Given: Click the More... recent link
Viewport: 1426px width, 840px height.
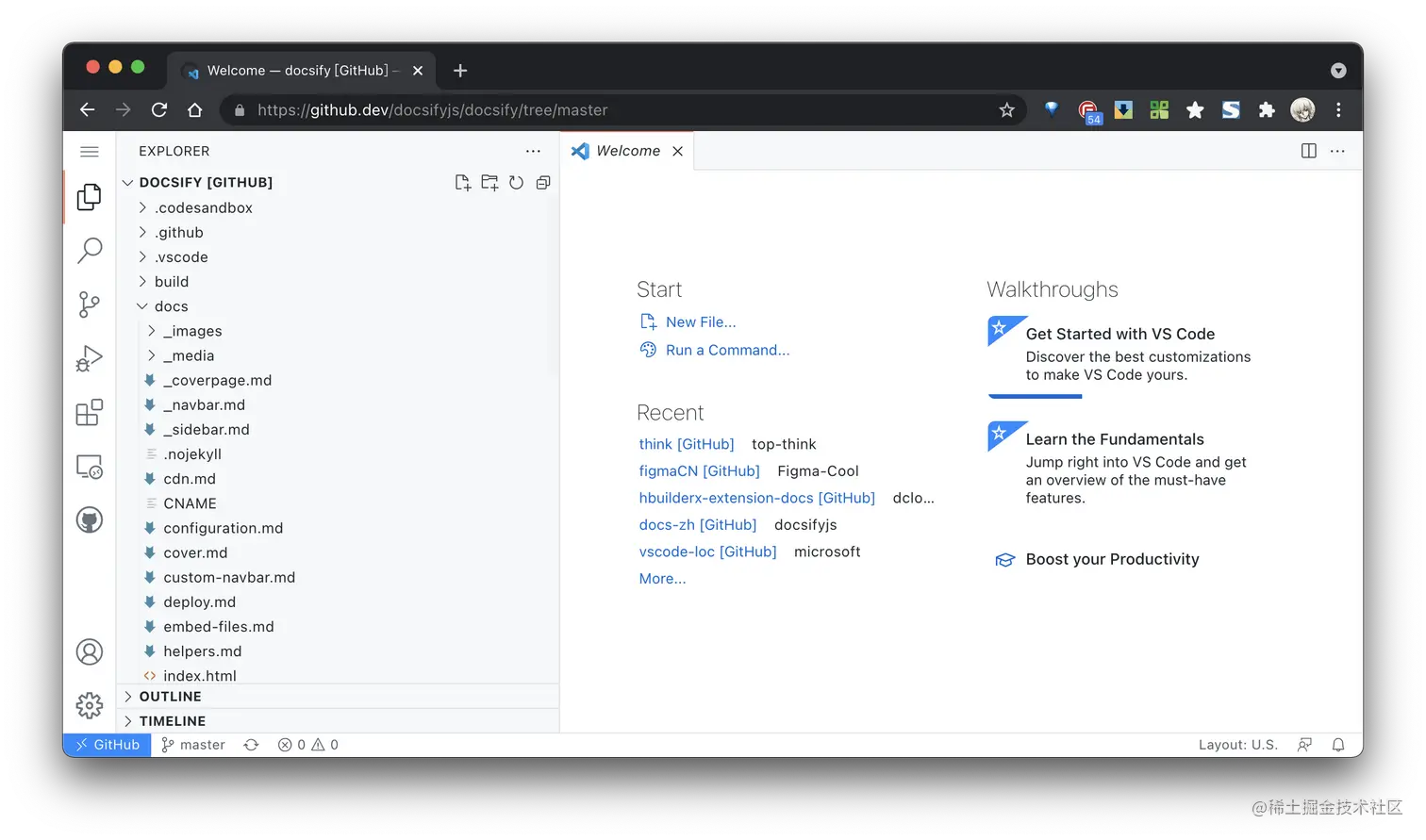Looking at the screenshot, I should coord(662,579).
